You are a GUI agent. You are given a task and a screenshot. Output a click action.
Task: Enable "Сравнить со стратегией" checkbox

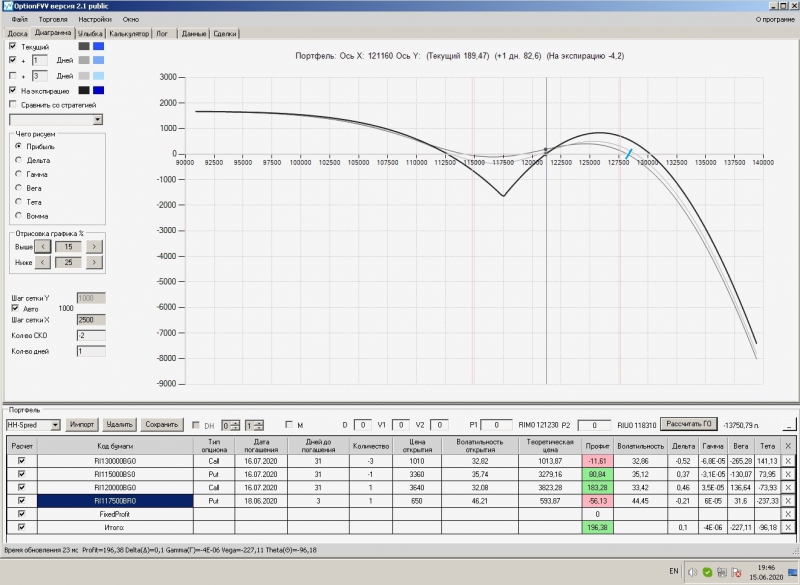pyautogui.click(x=13, y=105)
